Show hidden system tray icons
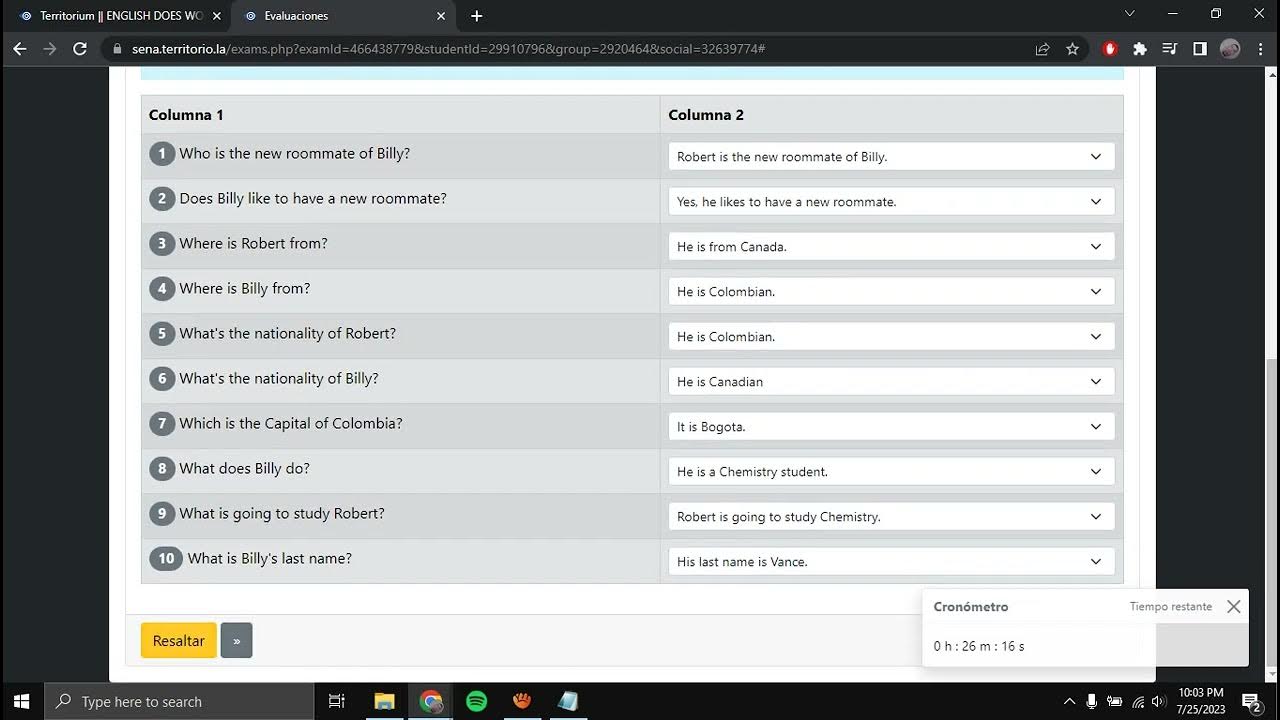The height and width of the screenshot is (720, 1280). [1069, 701]
